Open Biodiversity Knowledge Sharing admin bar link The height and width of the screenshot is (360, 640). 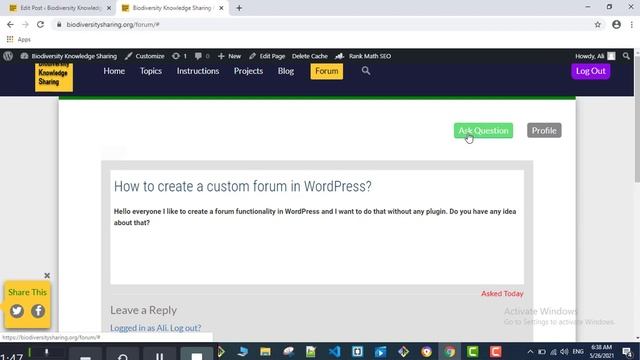tap(69, 56)
